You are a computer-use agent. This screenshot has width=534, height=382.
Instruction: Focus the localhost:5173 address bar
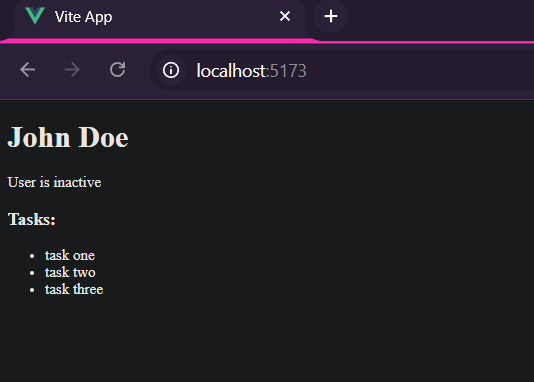[x=342, y=70]
